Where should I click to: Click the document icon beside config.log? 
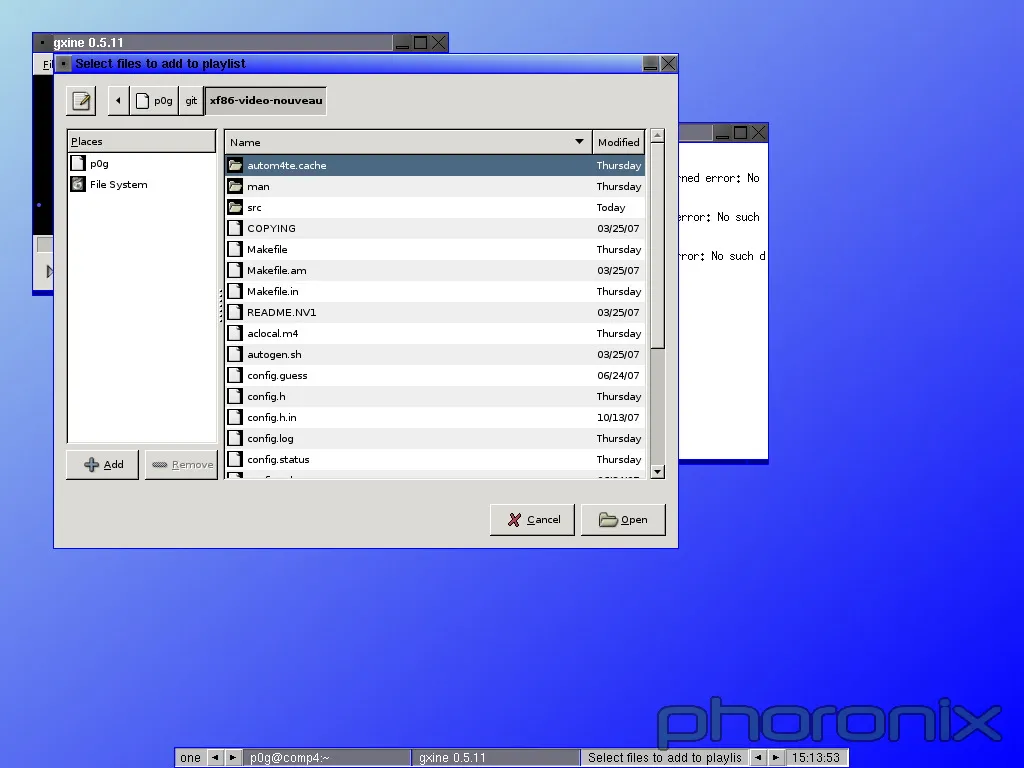click(x=235, y=438)
